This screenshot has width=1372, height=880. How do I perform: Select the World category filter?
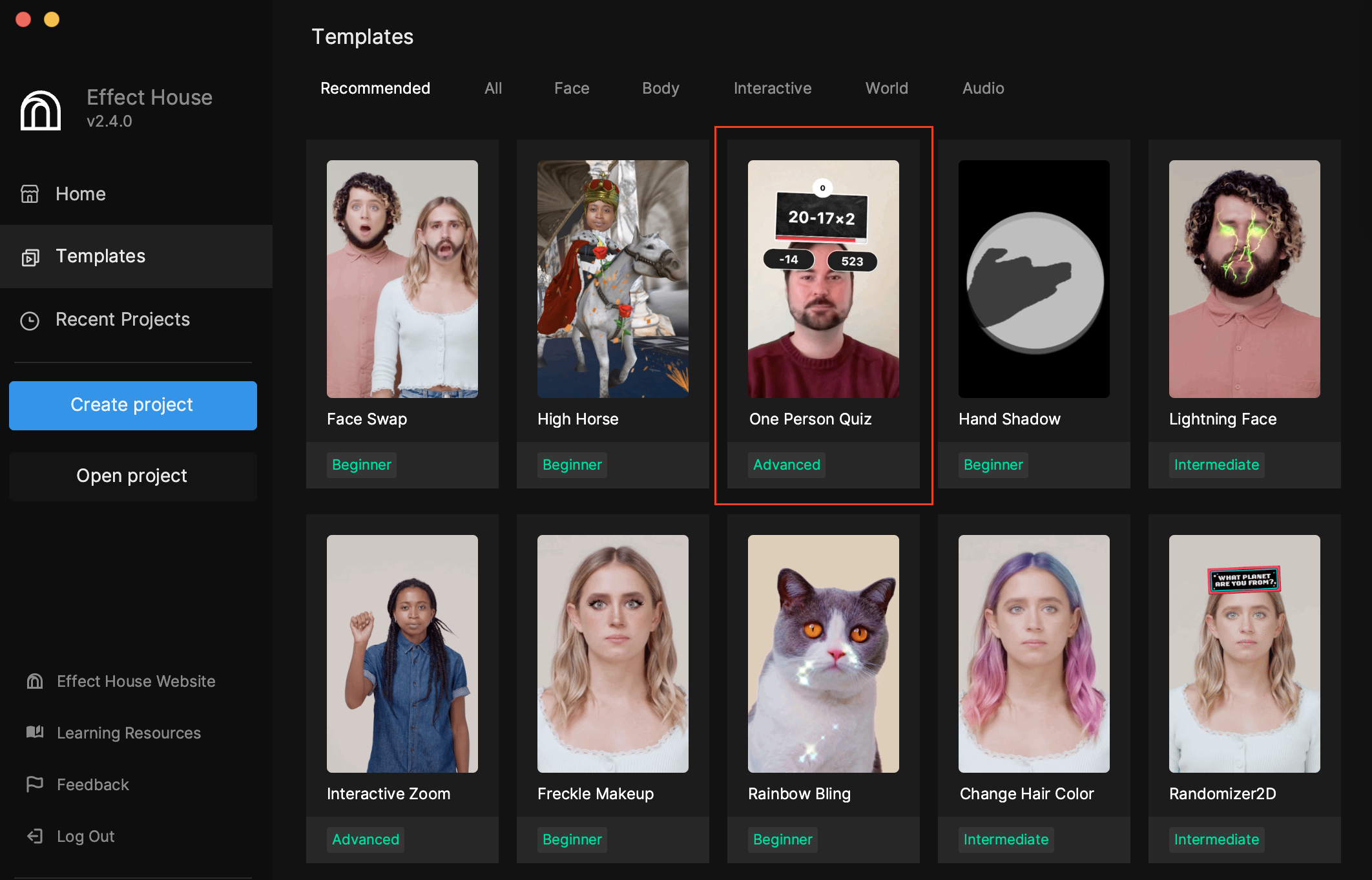point(887,88)
